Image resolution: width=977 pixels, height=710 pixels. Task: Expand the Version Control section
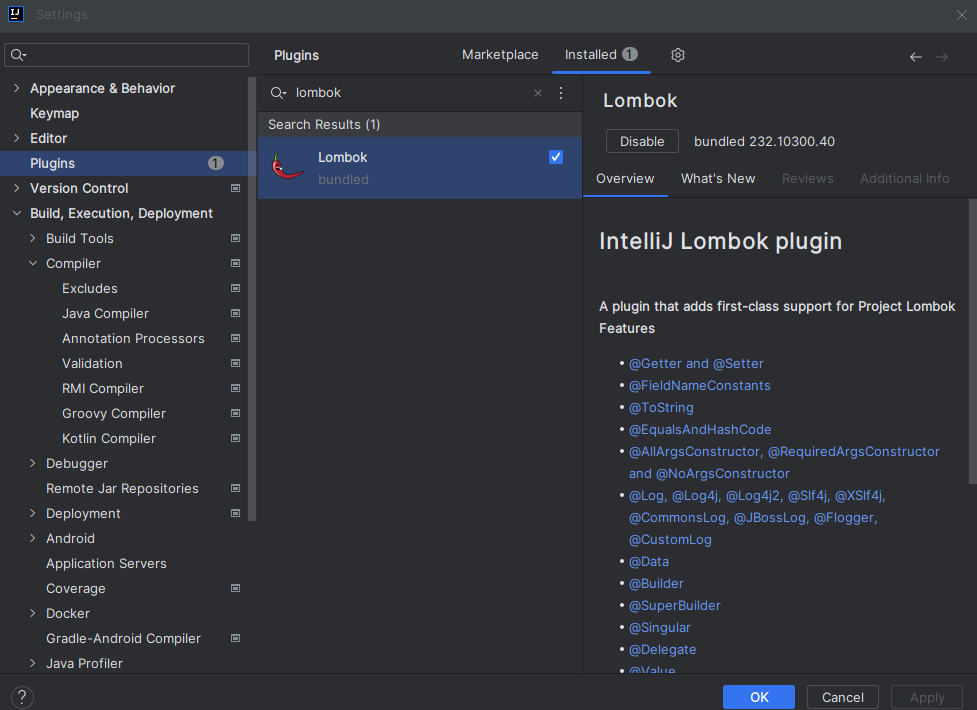pyautogui.click(x=16, y=188)
